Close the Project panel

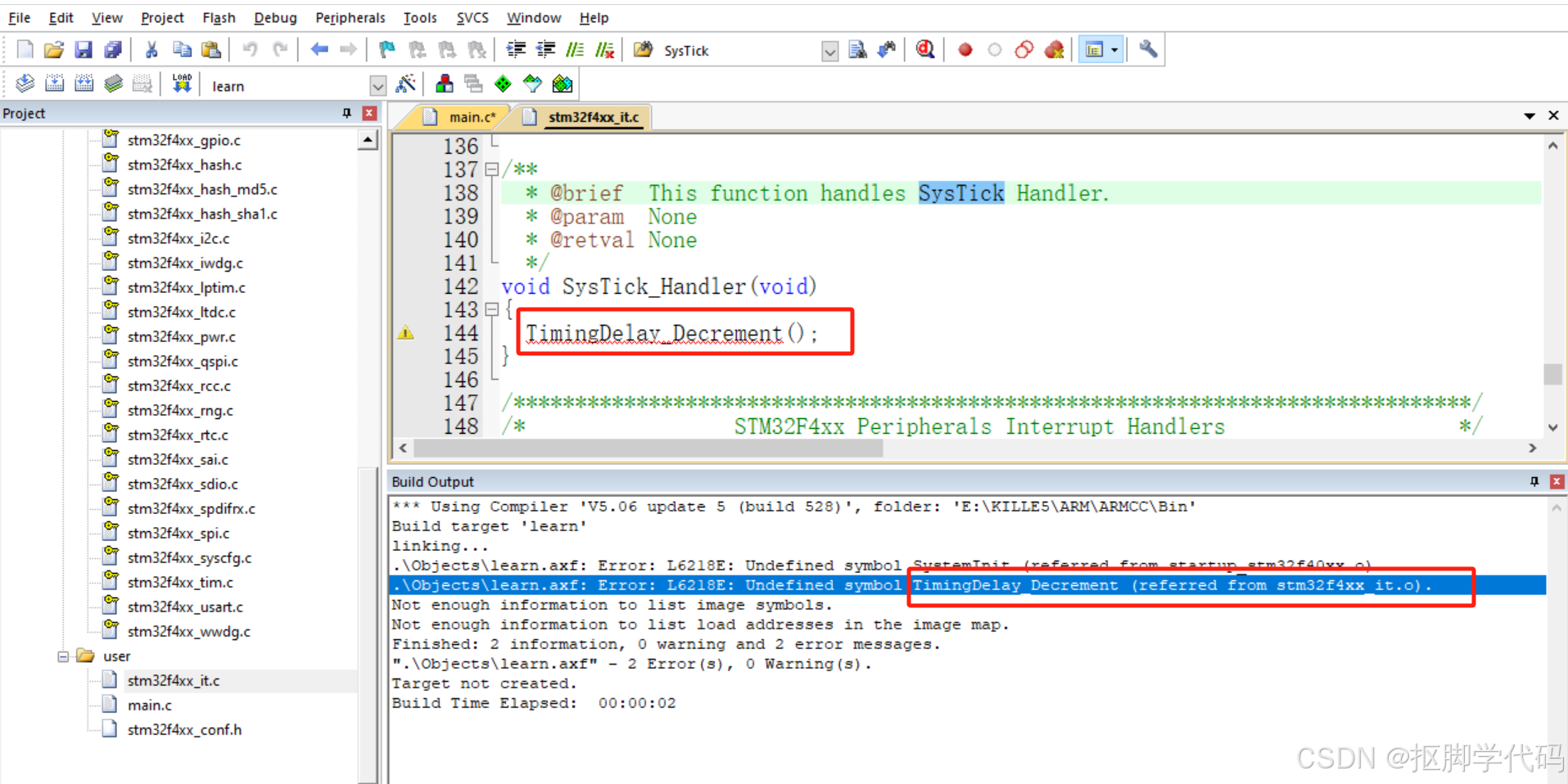pyautogui.click(x=370, y=113)
